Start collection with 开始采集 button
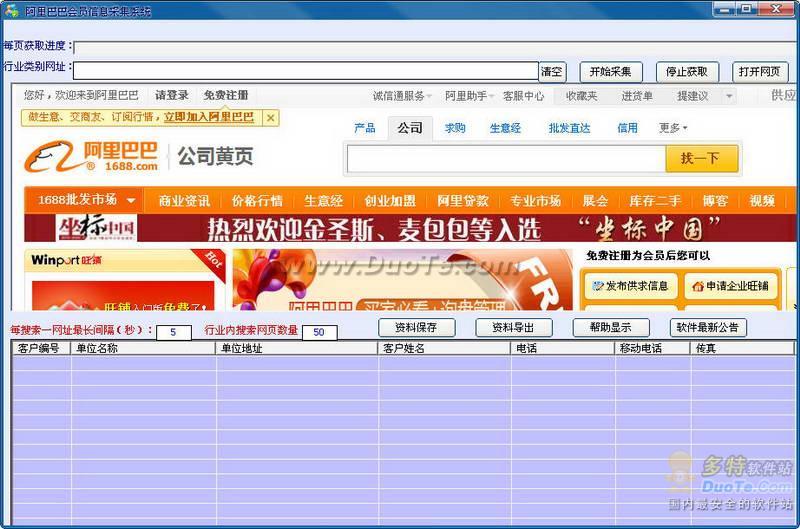The width and height of the screenshot is (800, 529). [x=611, y=72]
